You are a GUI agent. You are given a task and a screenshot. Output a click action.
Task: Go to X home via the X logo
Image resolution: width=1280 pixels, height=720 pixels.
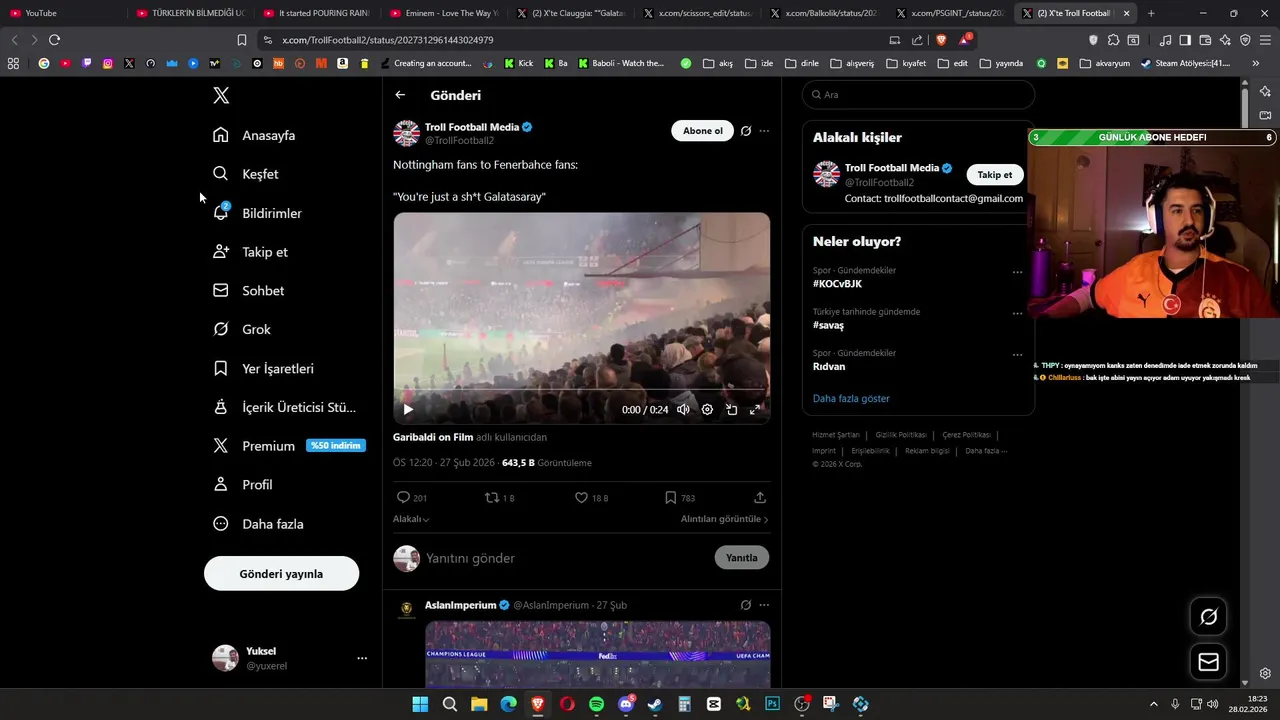(x=221, y=95)
